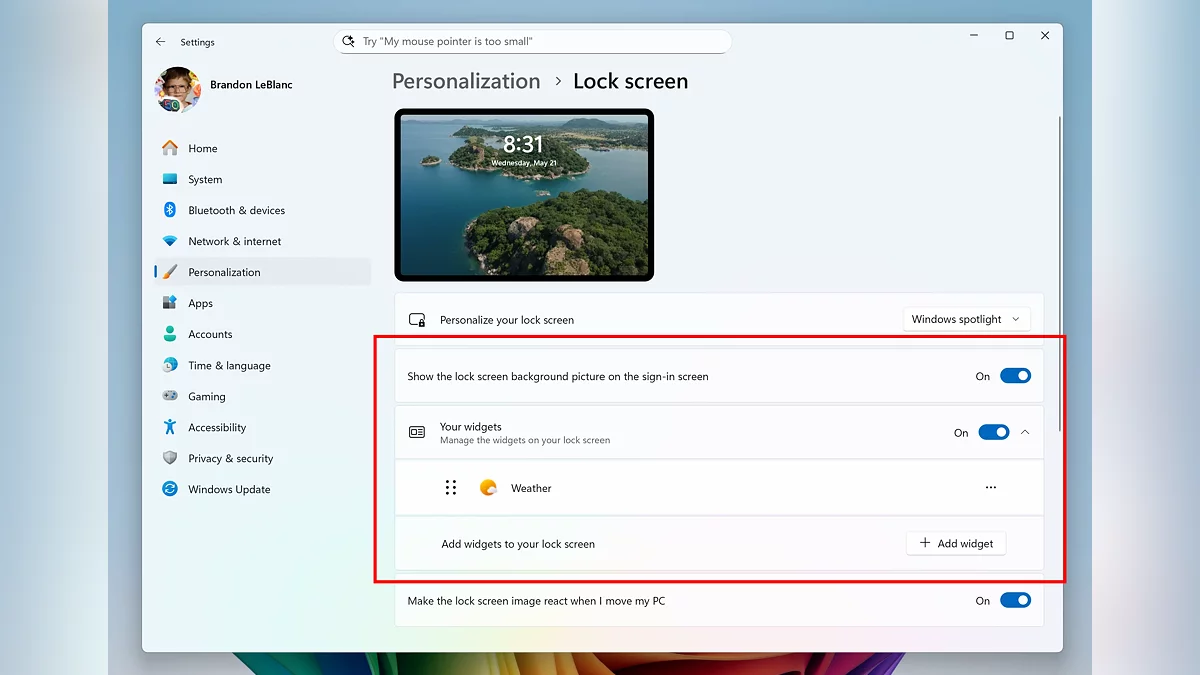
Task: Click the Gaming controller icon
Action: tap(170, 396)
